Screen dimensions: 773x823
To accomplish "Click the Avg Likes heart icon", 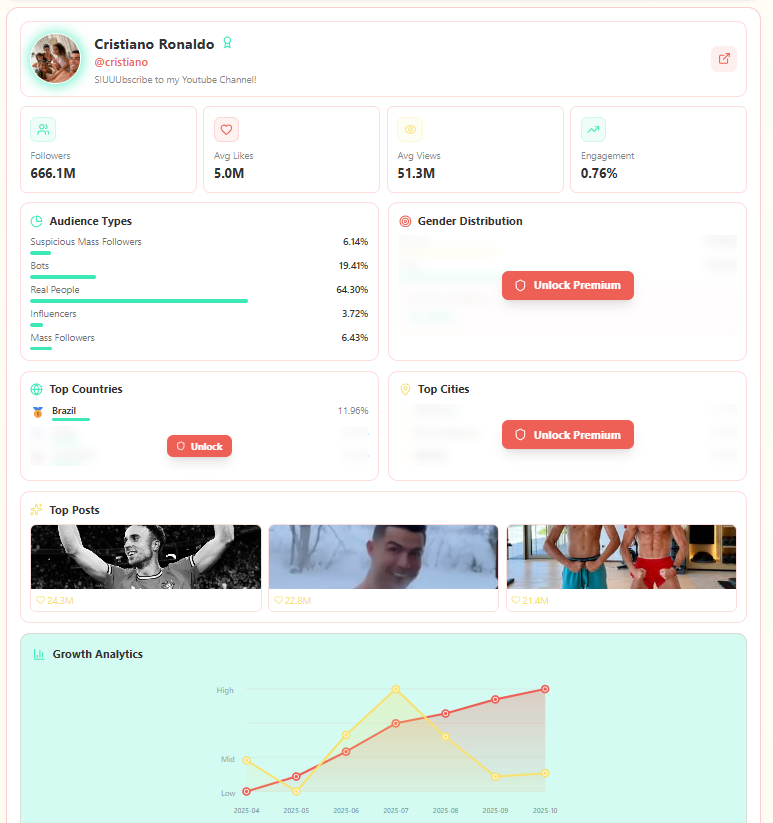I will (x=226, y=129).
